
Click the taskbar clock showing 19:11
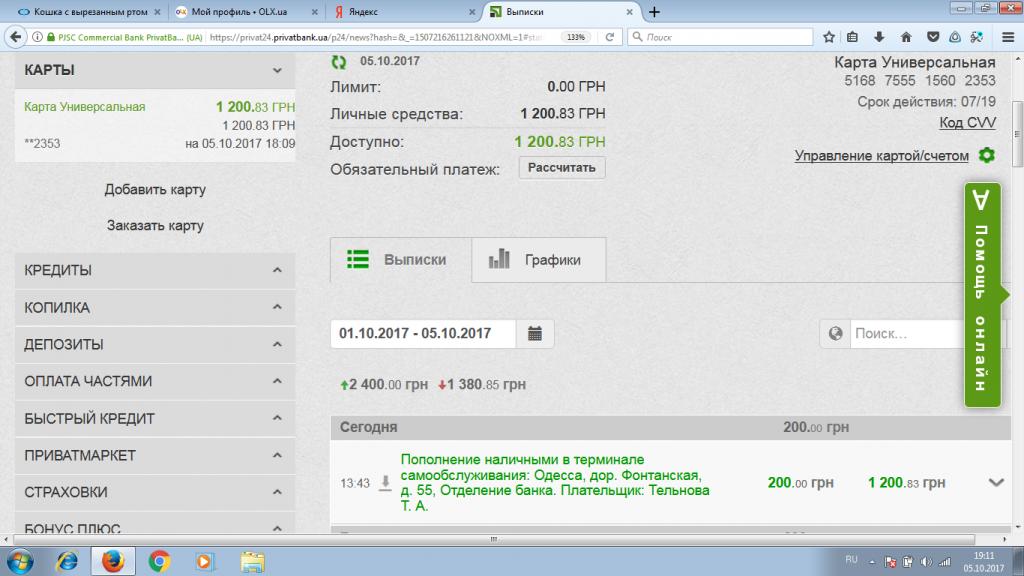tap(984, 562)
